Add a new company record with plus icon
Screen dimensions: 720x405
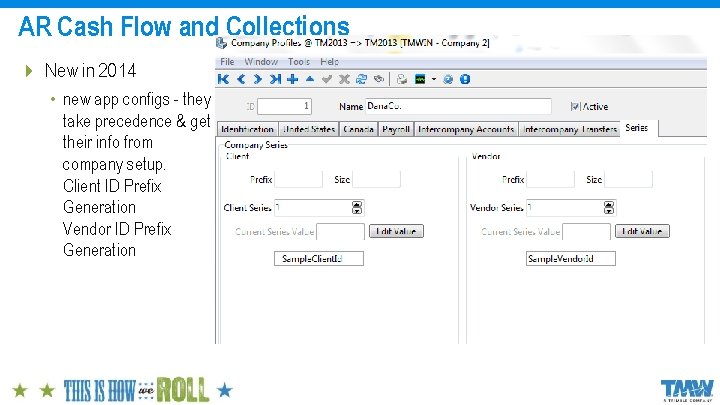coord(292,79)
